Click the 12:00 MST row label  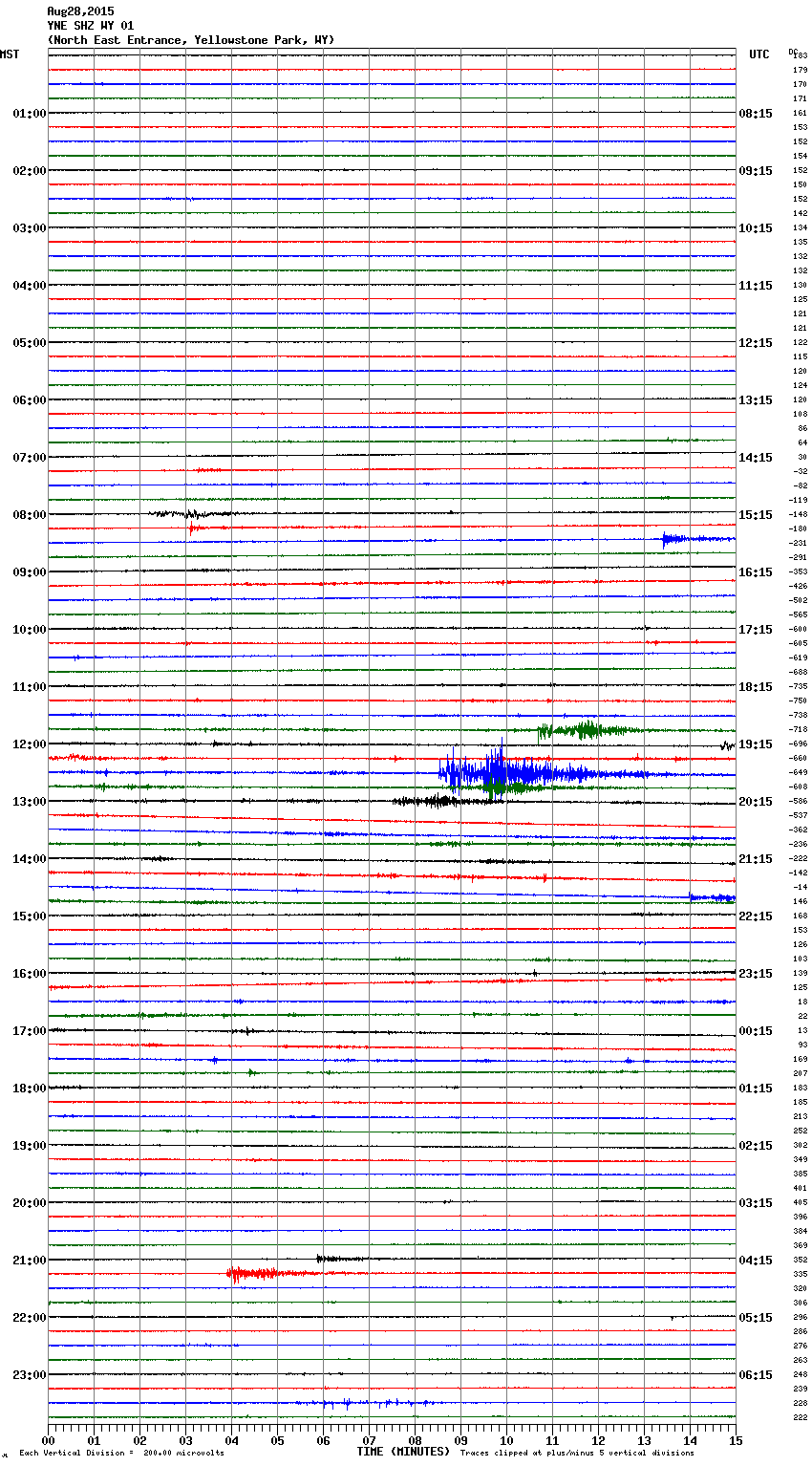pyautogui.click(x=30, y=744)
